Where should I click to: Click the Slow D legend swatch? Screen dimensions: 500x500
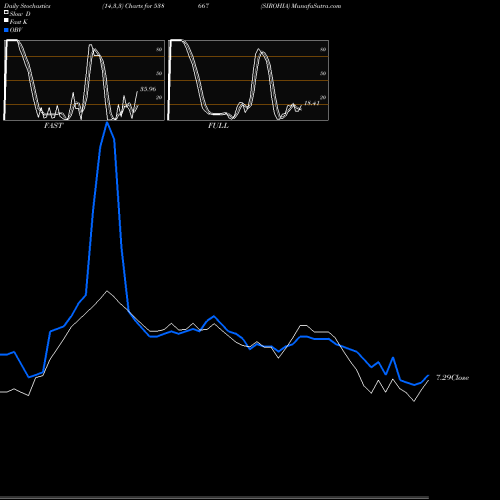6,12
